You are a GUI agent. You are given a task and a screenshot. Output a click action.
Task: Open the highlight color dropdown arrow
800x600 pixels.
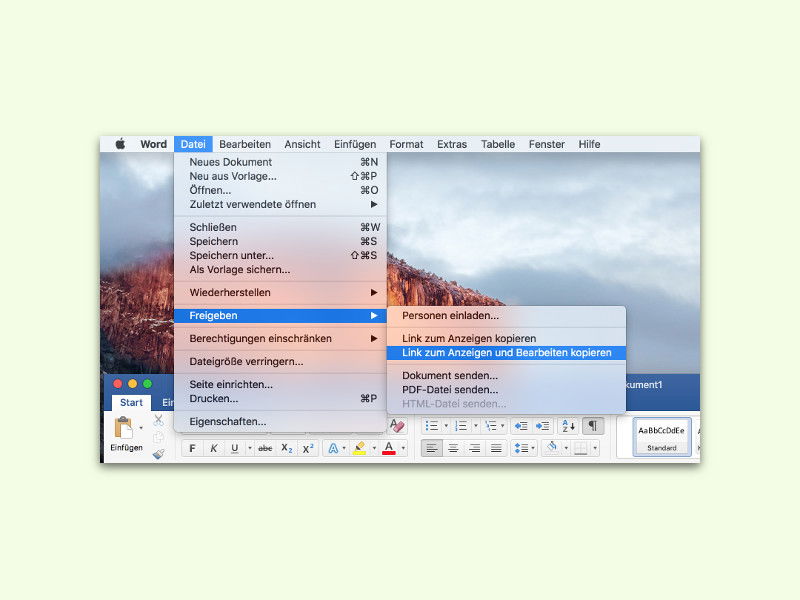coord(374,448)
